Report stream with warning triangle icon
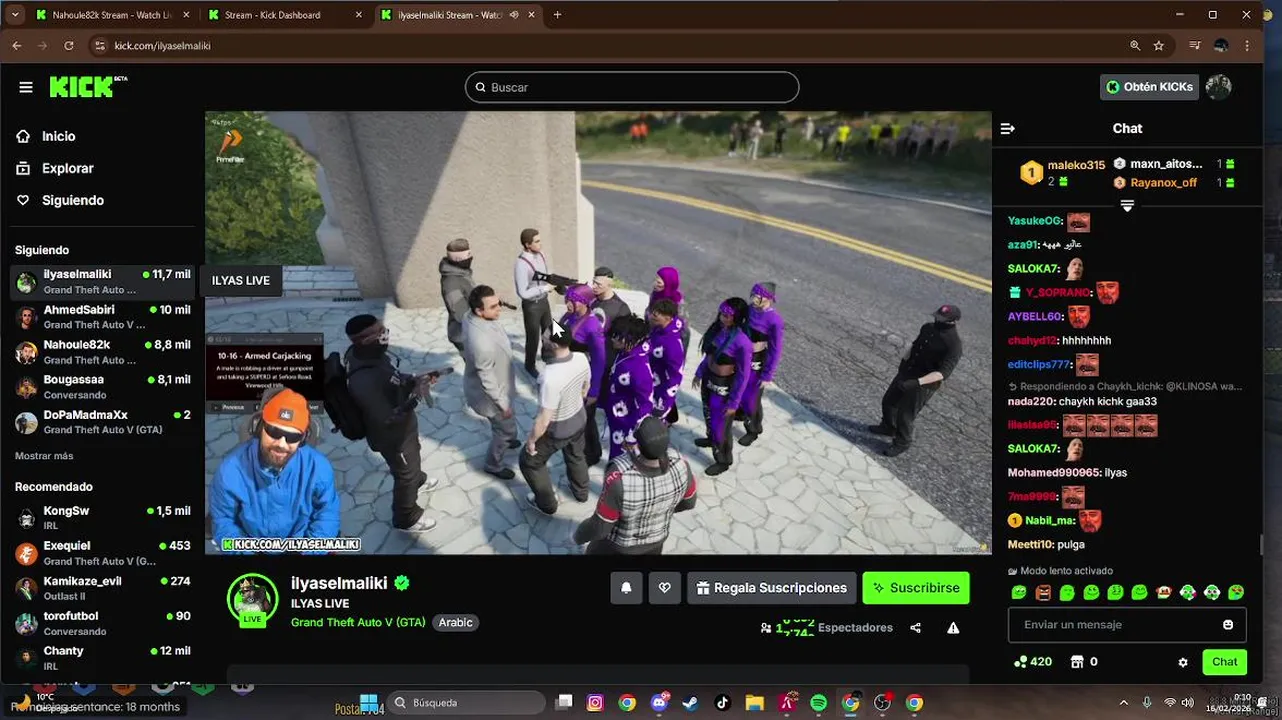The image size is (1282, 720). point(953,628)
